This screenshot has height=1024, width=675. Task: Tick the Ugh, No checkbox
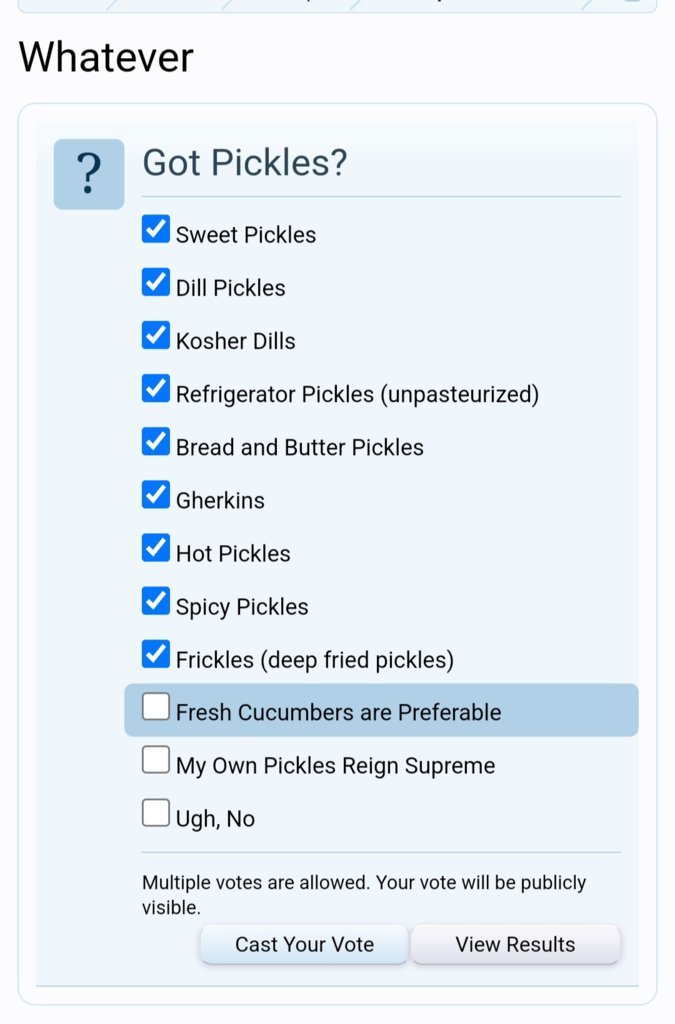tap(155, 813)
